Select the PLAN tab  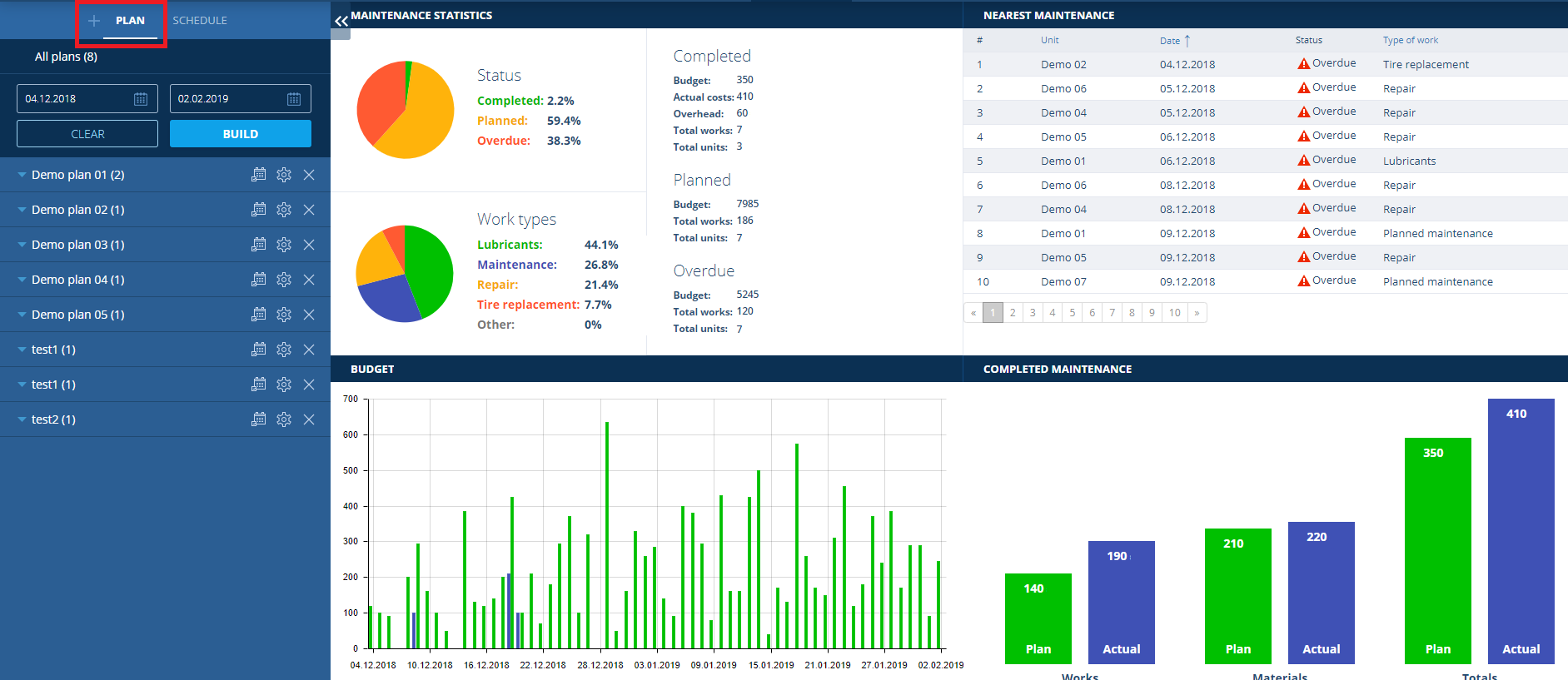(x=130, y=21)
